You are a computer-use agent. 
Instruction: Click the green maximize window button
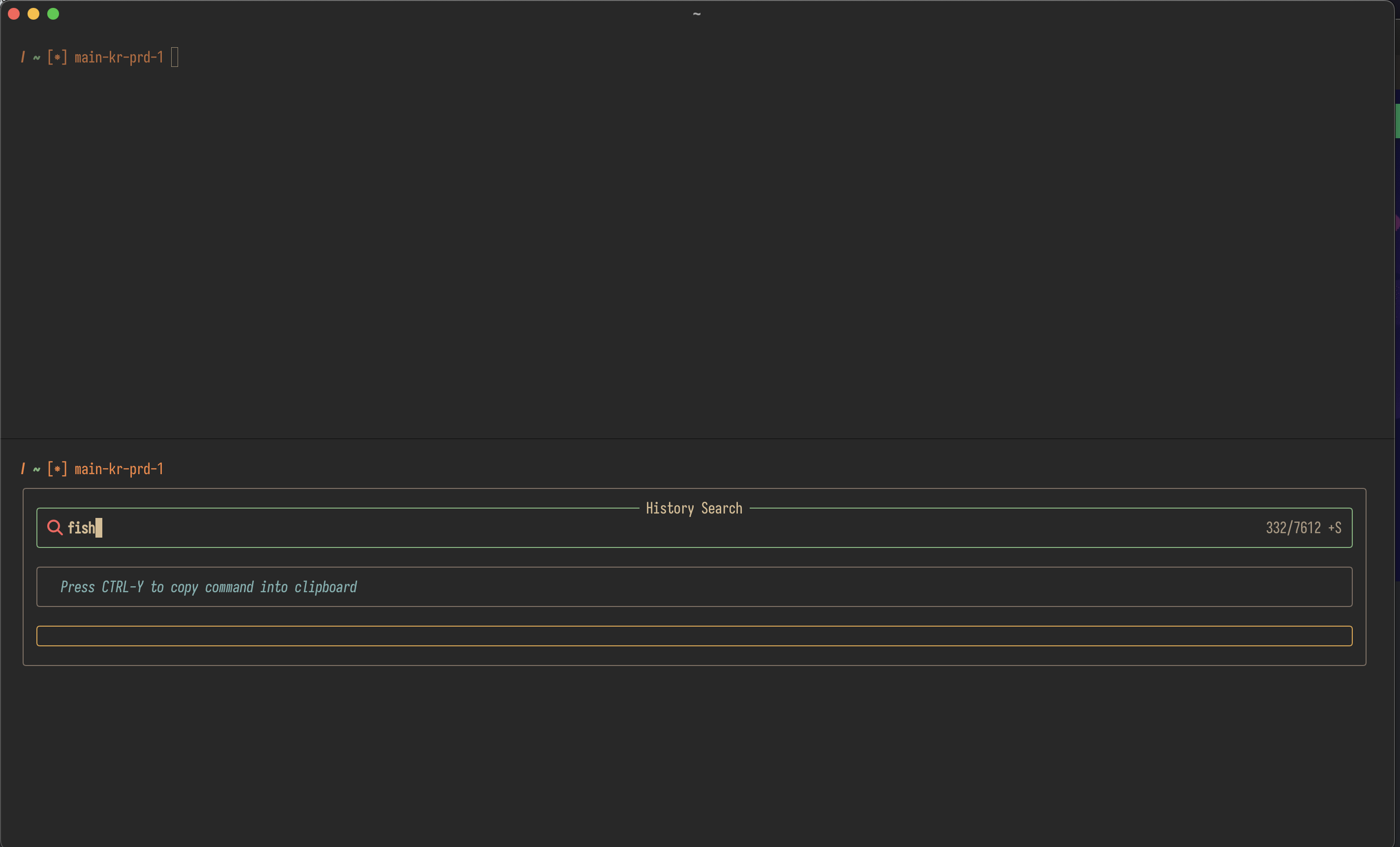point(53,14)
